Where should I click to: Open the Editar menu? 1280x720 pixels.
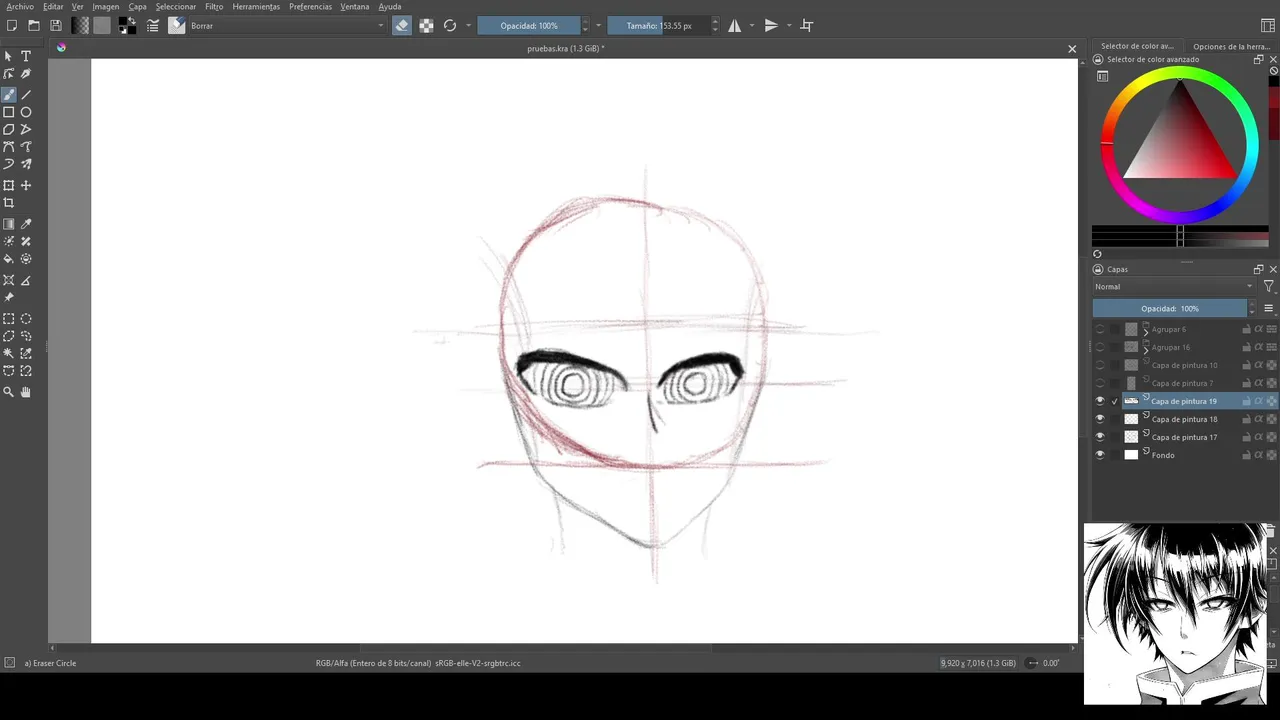53,6
